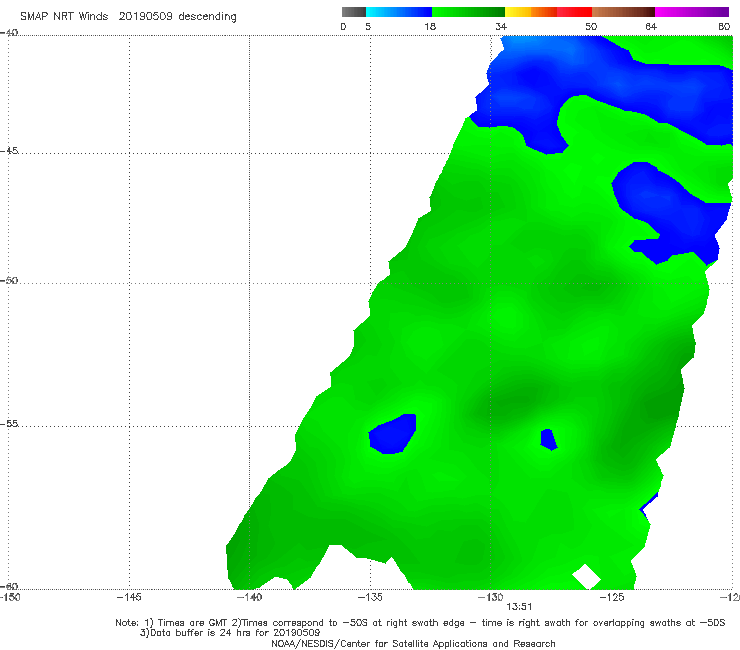The image size is (740, 650).
Task: Click the color bar label '64'
Action: [651, 27]
